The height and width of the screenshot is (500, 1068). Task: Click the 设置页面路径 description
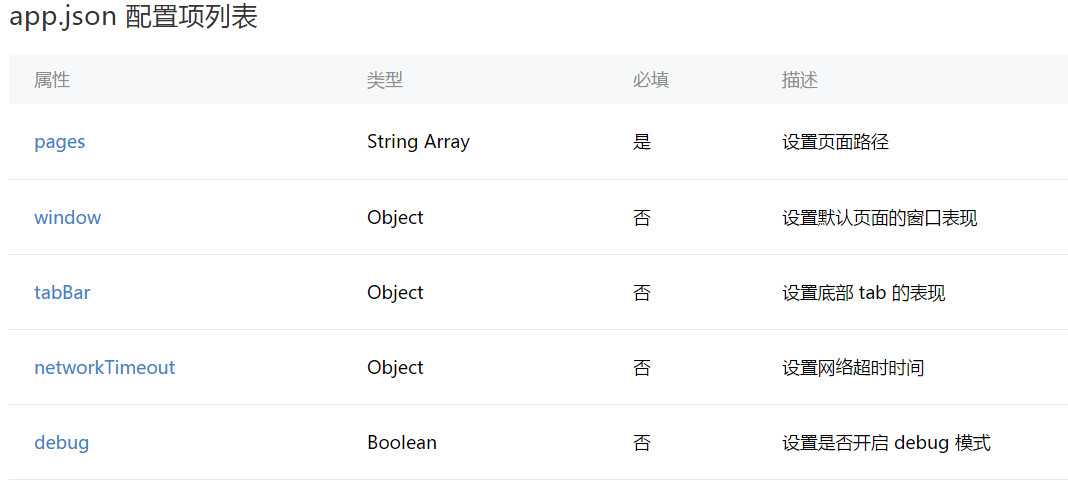click(x=835, y=142)
